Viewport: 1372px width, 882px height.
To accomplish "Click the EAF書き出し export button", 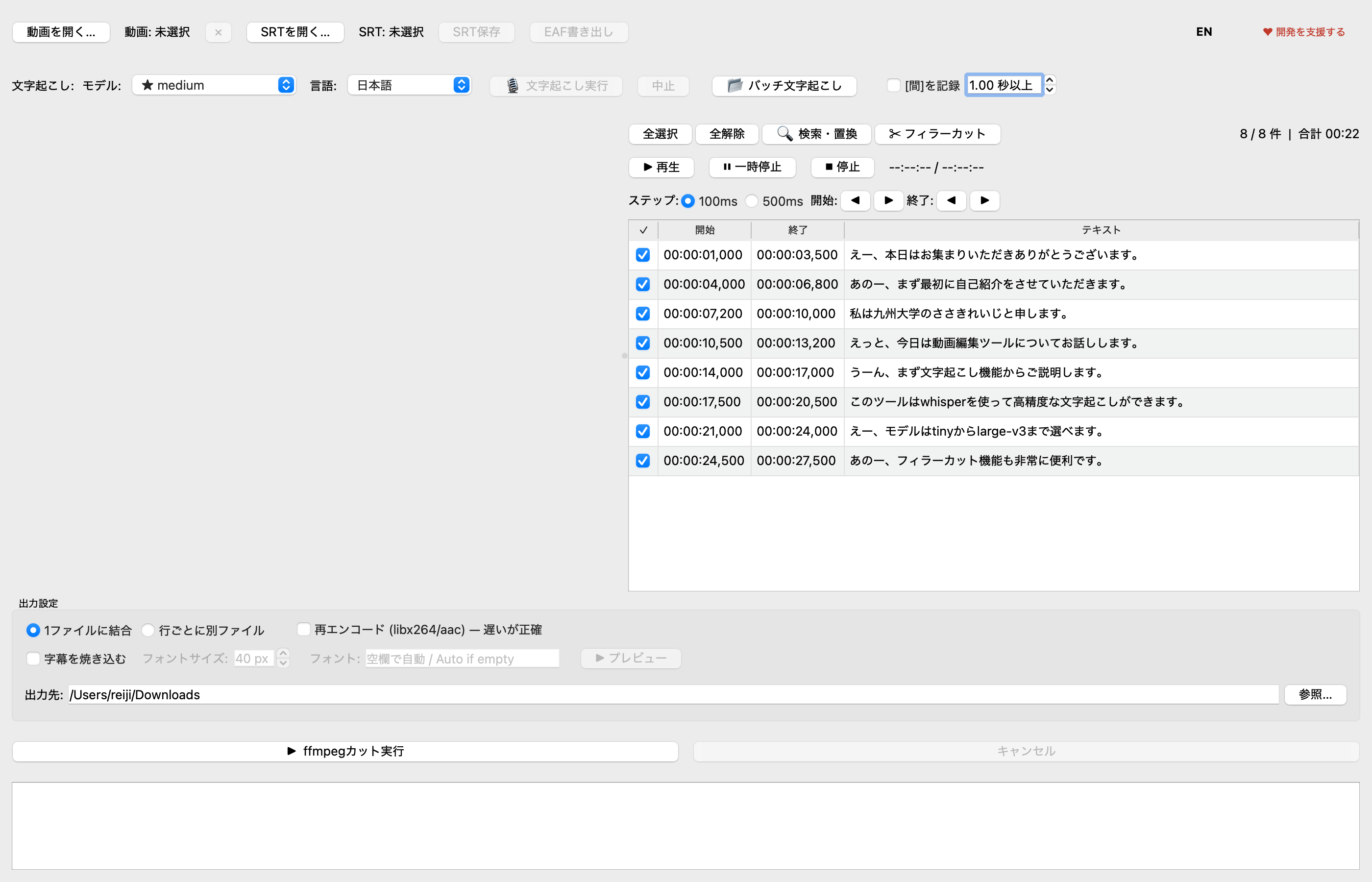I will click(578, 32).
